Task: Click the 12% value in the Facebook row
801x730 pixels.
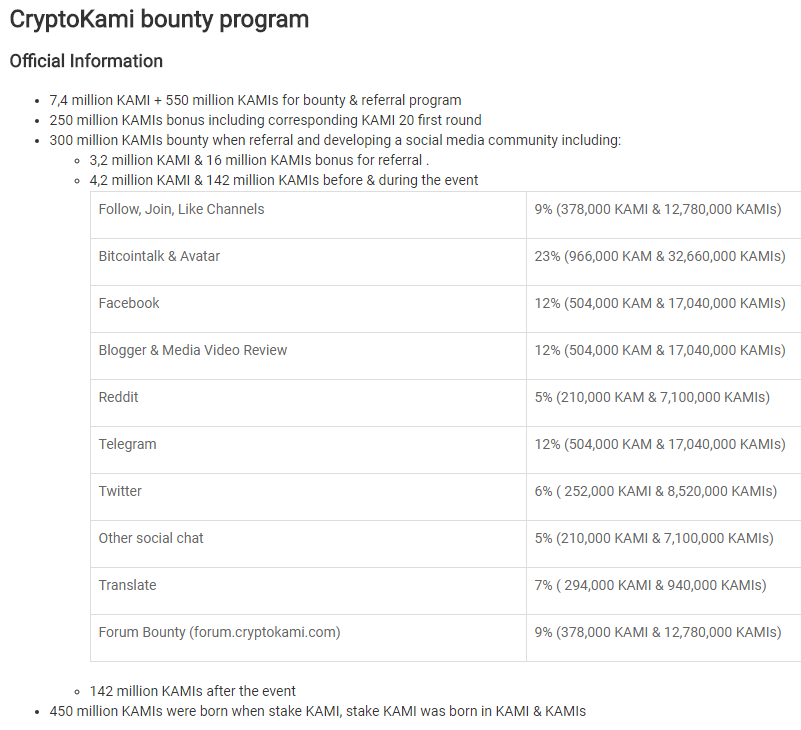Action: (664, 309)
